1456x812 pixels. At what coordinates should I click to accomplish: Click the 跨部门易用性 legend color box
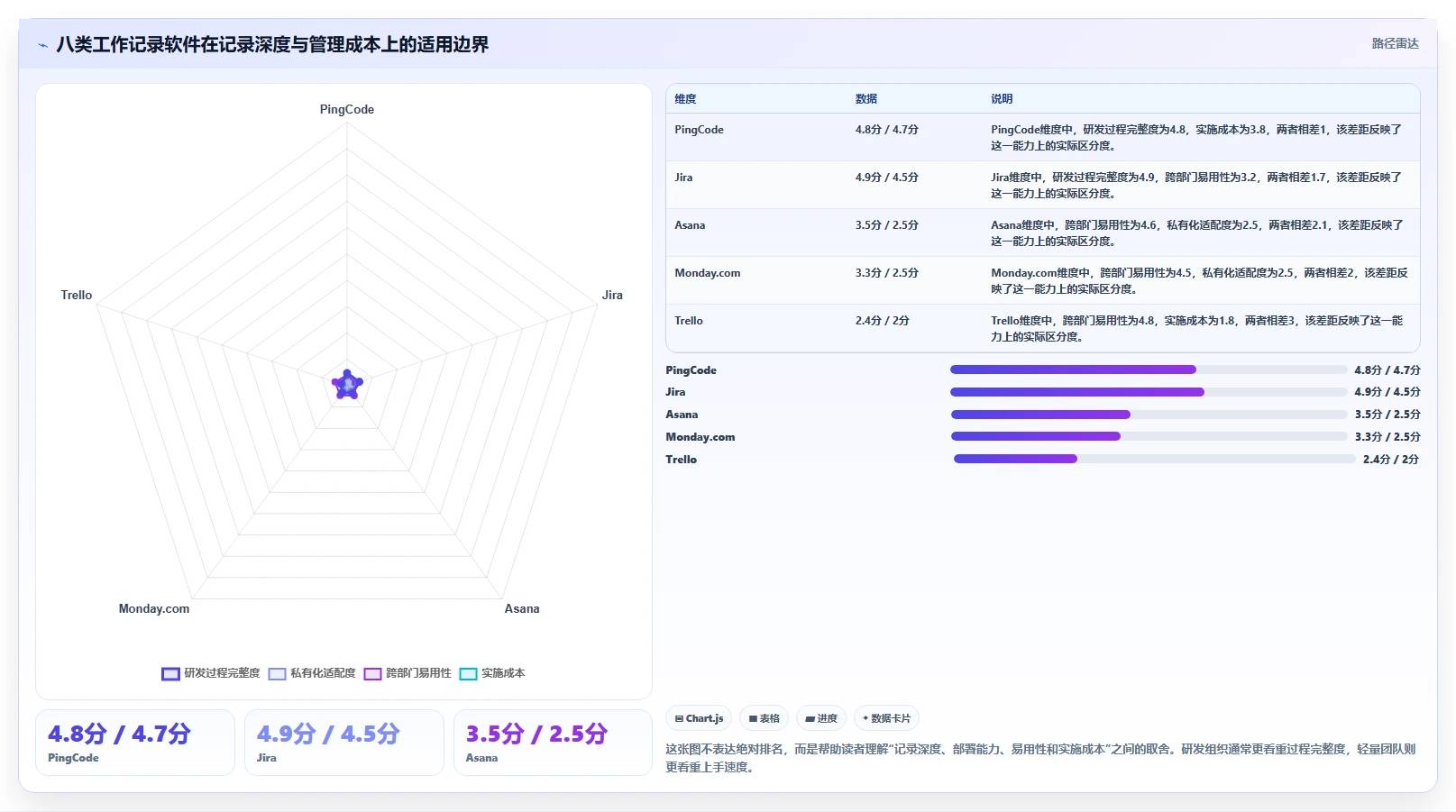click(x=372, y=673)
